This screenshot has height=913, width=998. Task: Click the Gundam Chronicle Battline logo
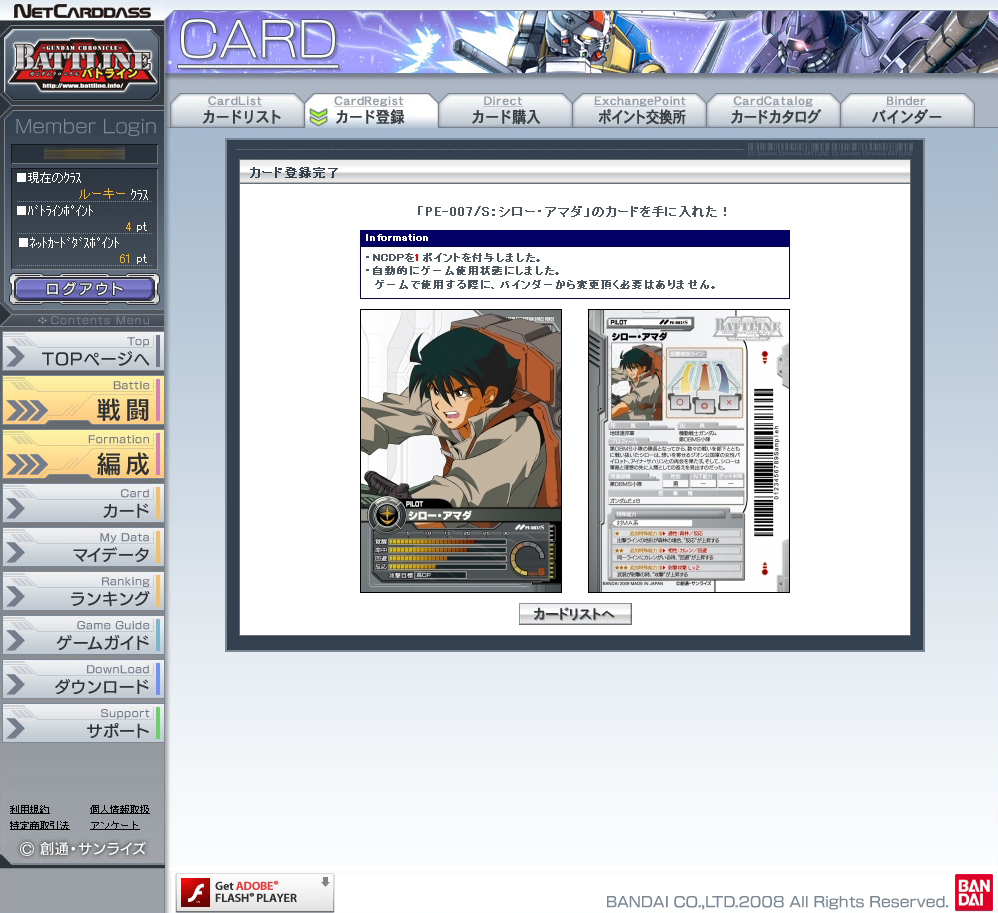(x=82, y=65)
